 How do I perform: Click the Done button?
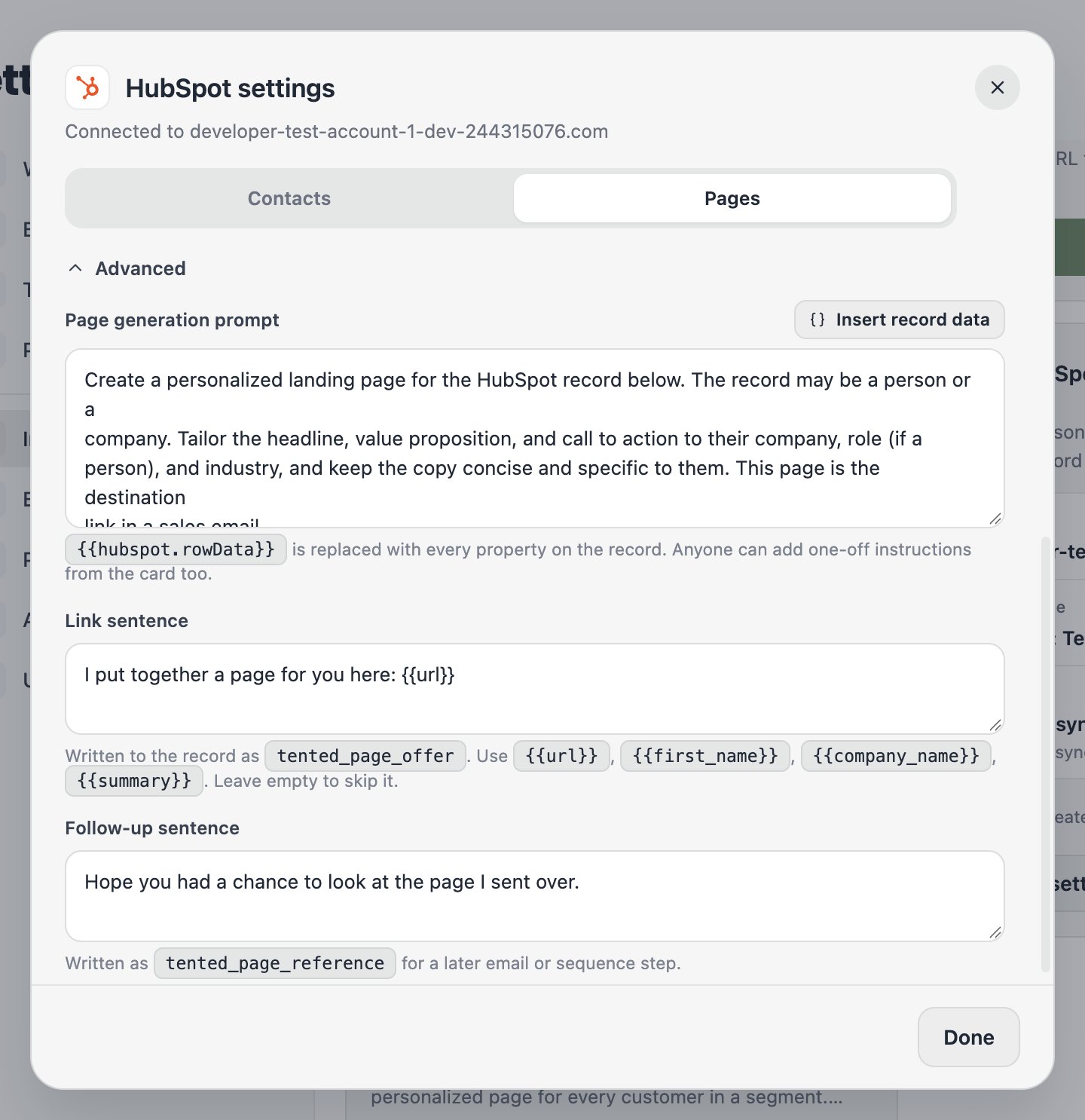tap(968, 1037)
